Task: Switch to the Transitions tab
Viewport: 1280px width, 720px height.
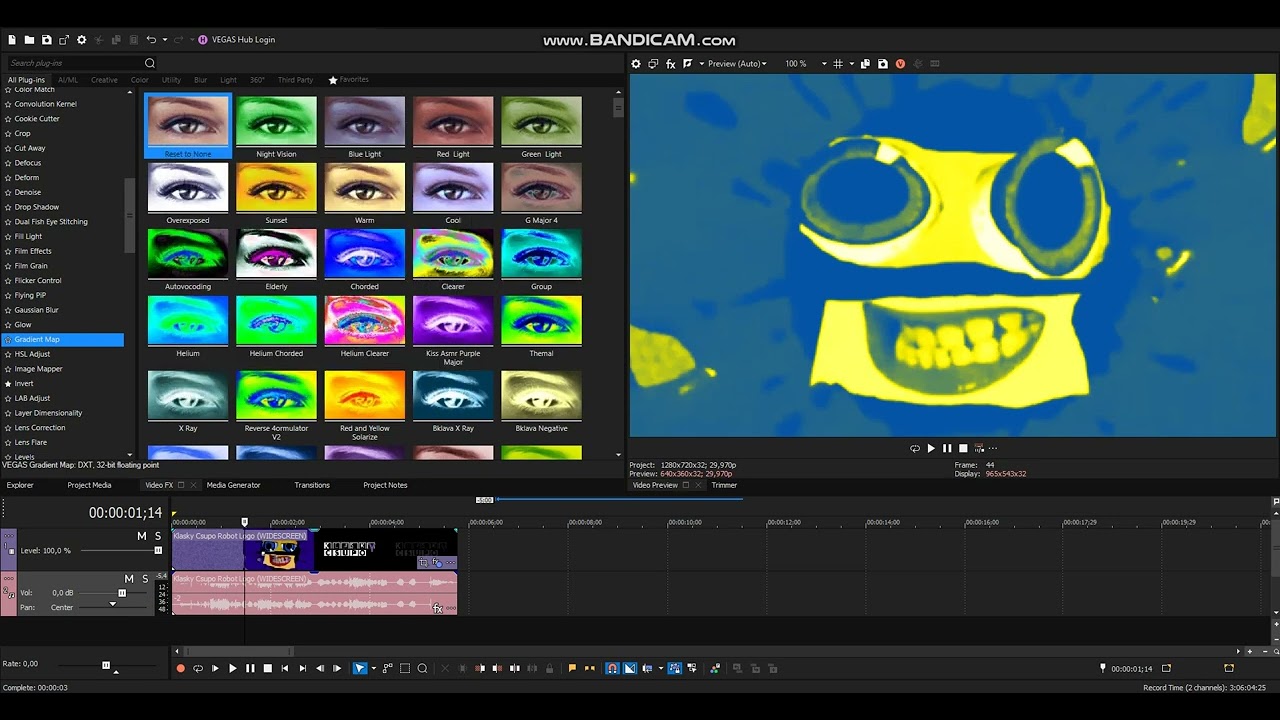Action: pos(312,485)
